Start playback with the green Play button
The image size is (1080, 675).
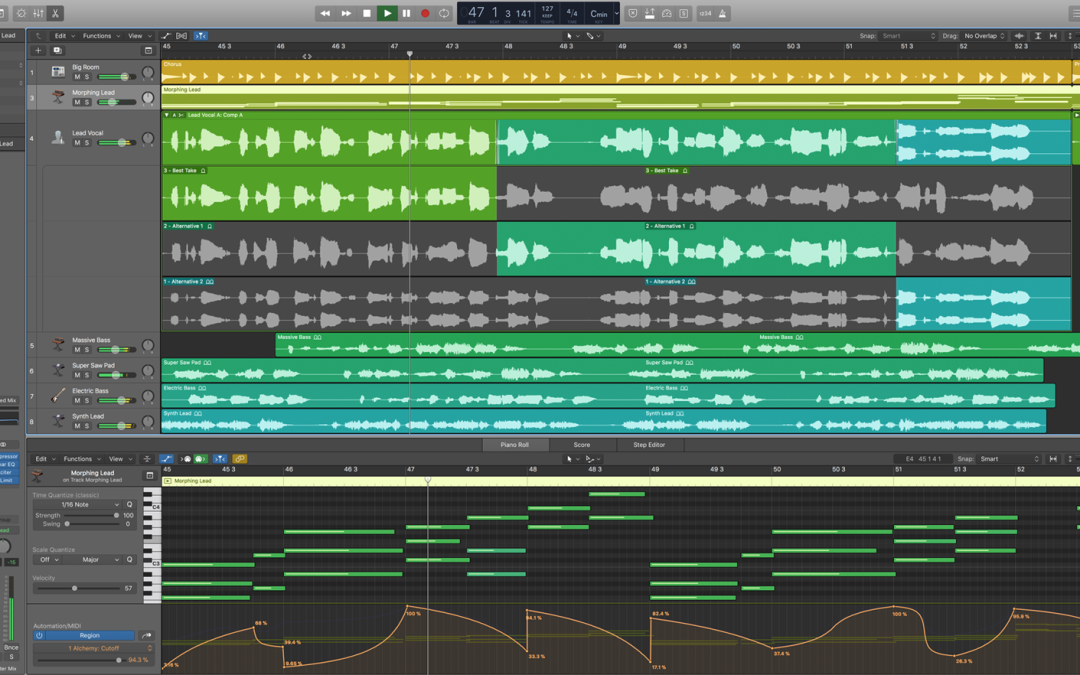(387, 13)
